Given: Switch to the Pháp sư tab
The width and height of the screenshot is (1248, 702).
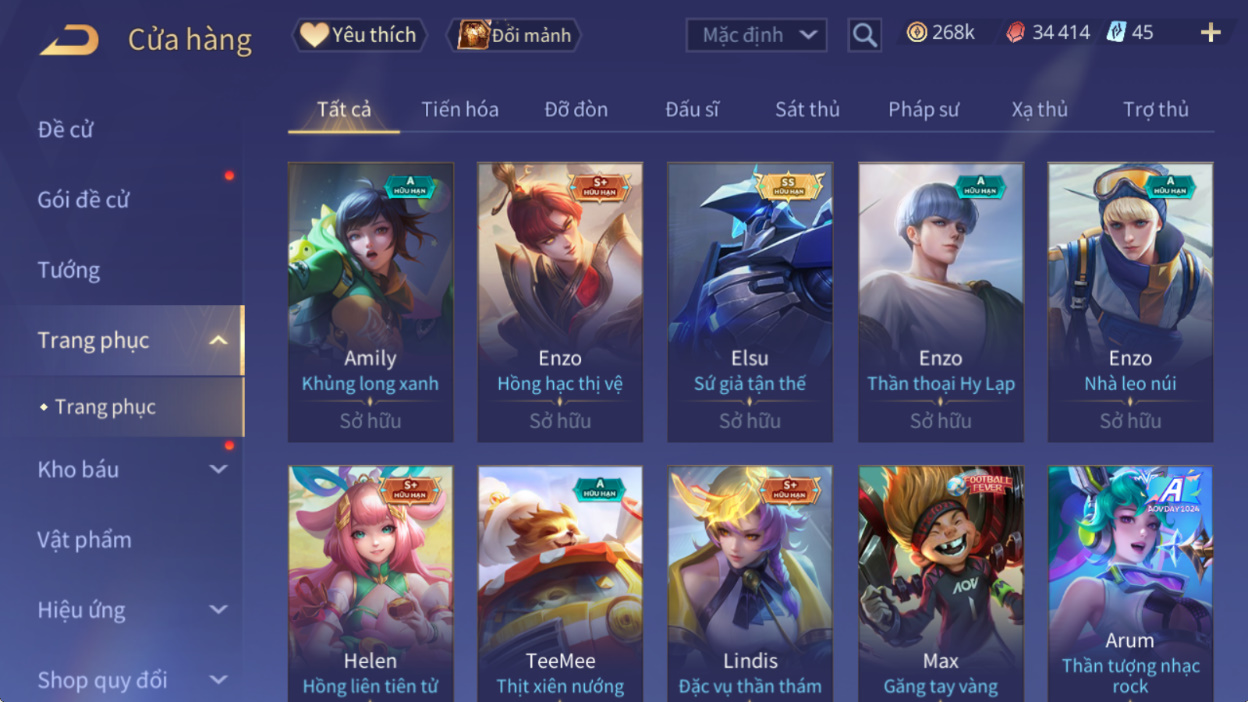Looking at the screenshot, I should point(923,109).
